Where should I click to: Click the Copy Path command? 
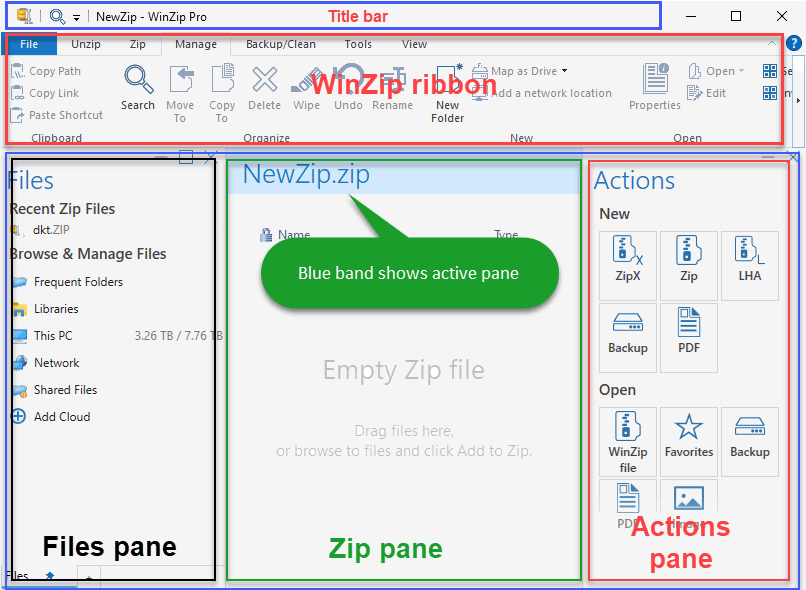(x=46, y=71)
